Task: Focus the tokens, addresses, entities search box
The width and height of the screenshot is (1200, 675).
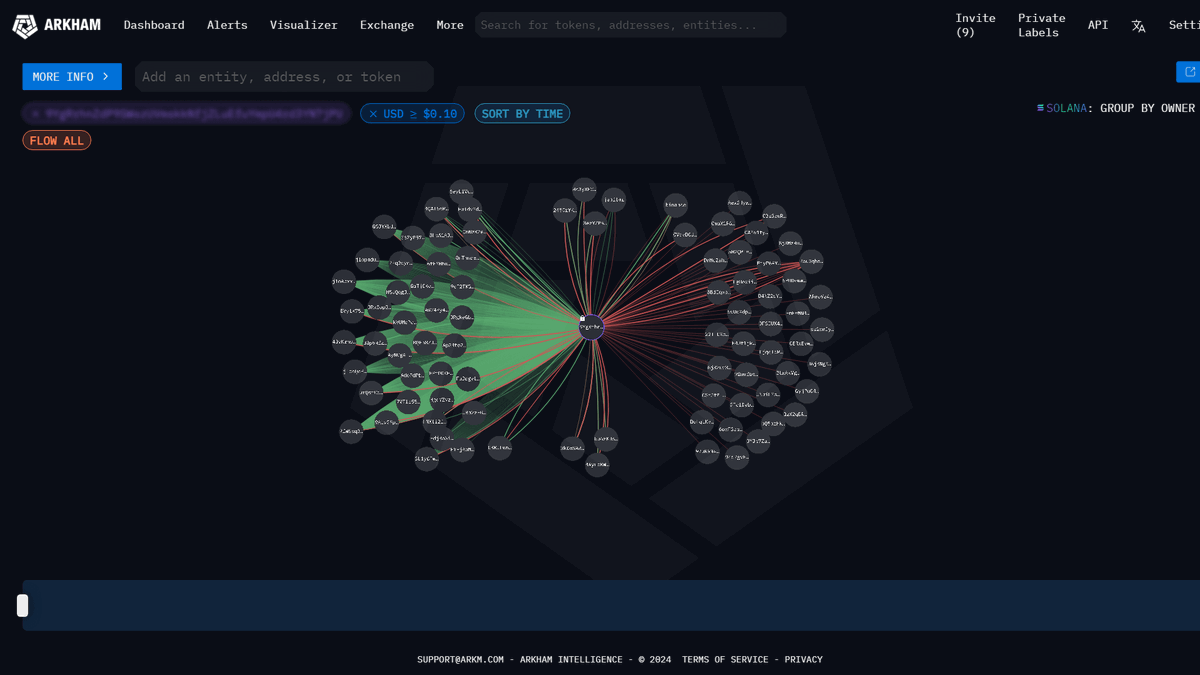Action: click(x=631, y=25)
